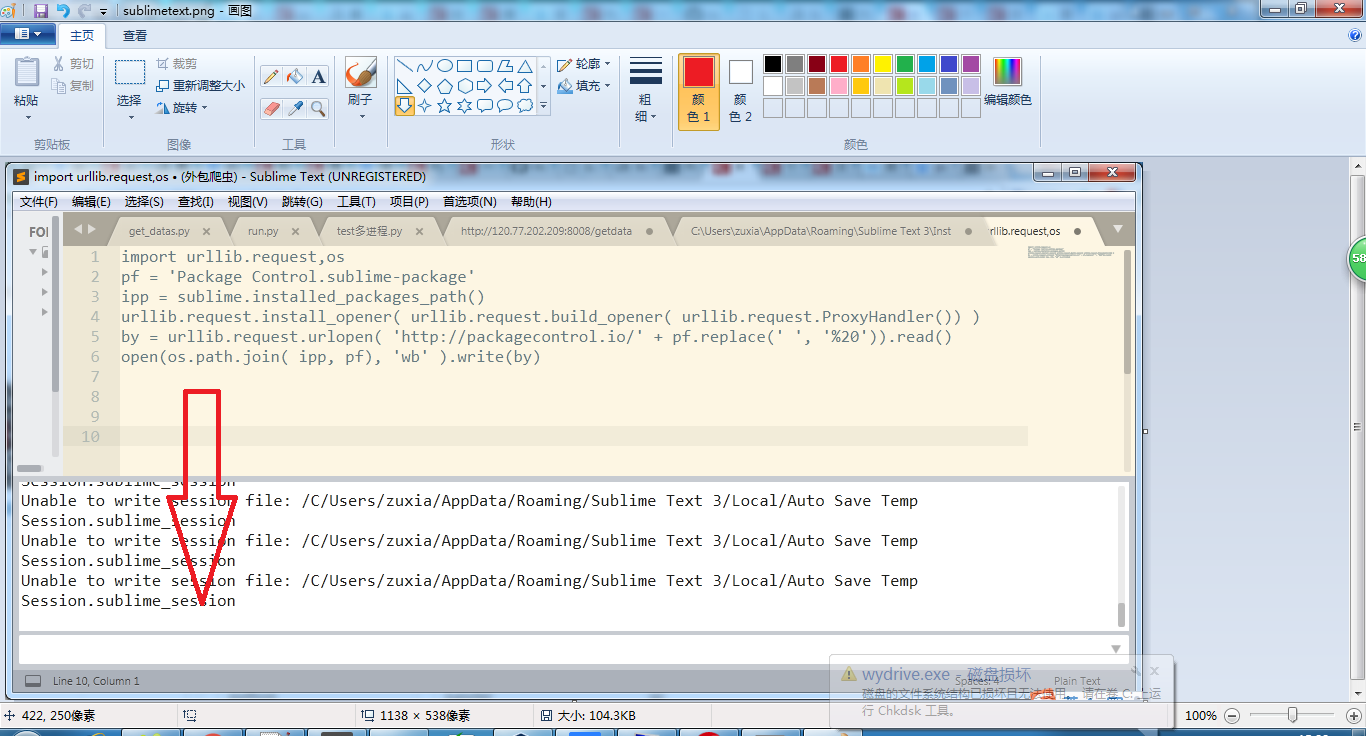Choose the straight Line shape
This screenshot has width=1366, height=736.
(405, 66)
